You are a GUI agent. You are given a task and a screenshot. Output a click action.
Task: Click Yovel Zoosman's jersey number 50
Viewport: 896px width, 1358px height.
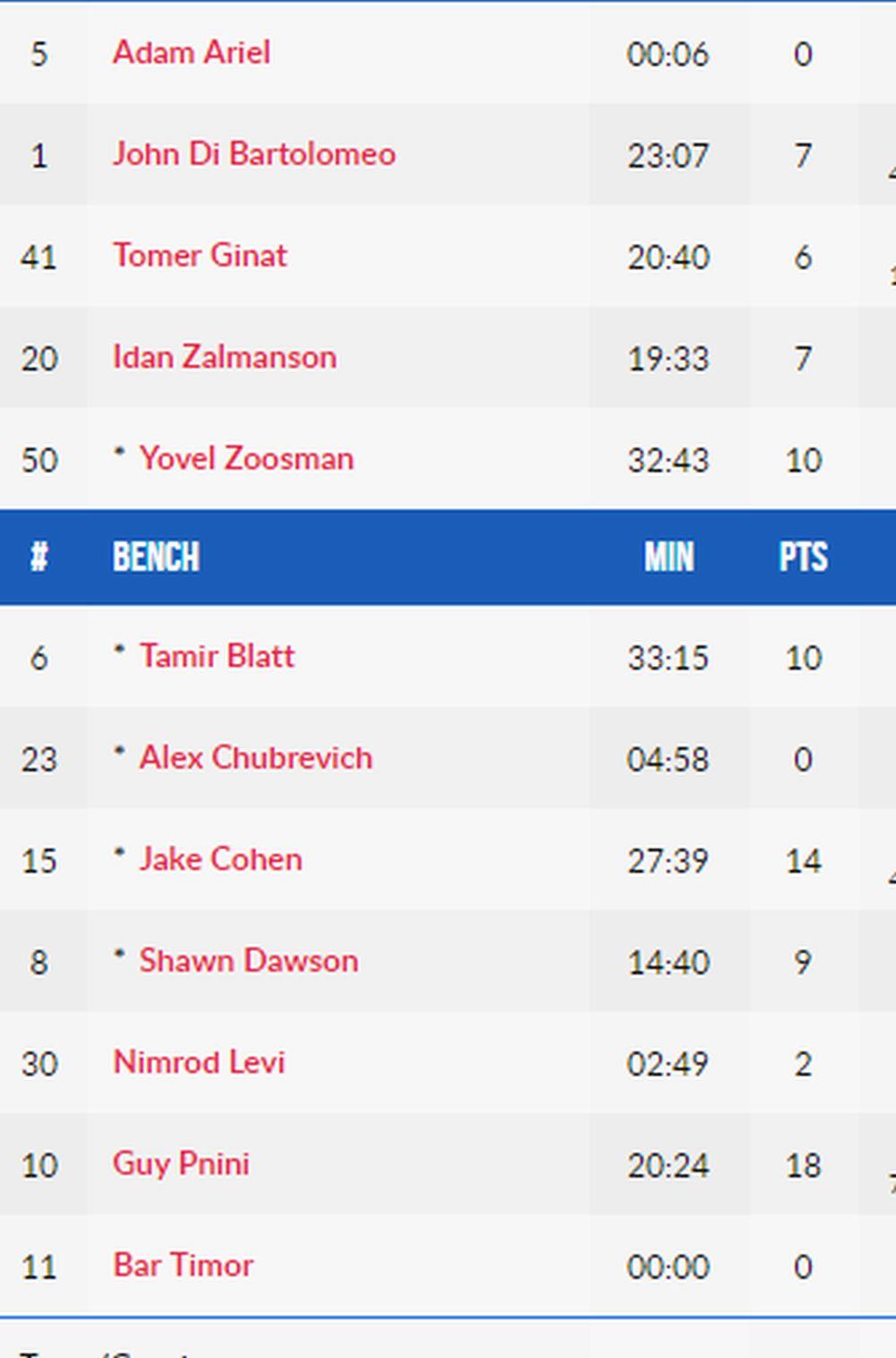pyautogui.click(x=39, y=461)
